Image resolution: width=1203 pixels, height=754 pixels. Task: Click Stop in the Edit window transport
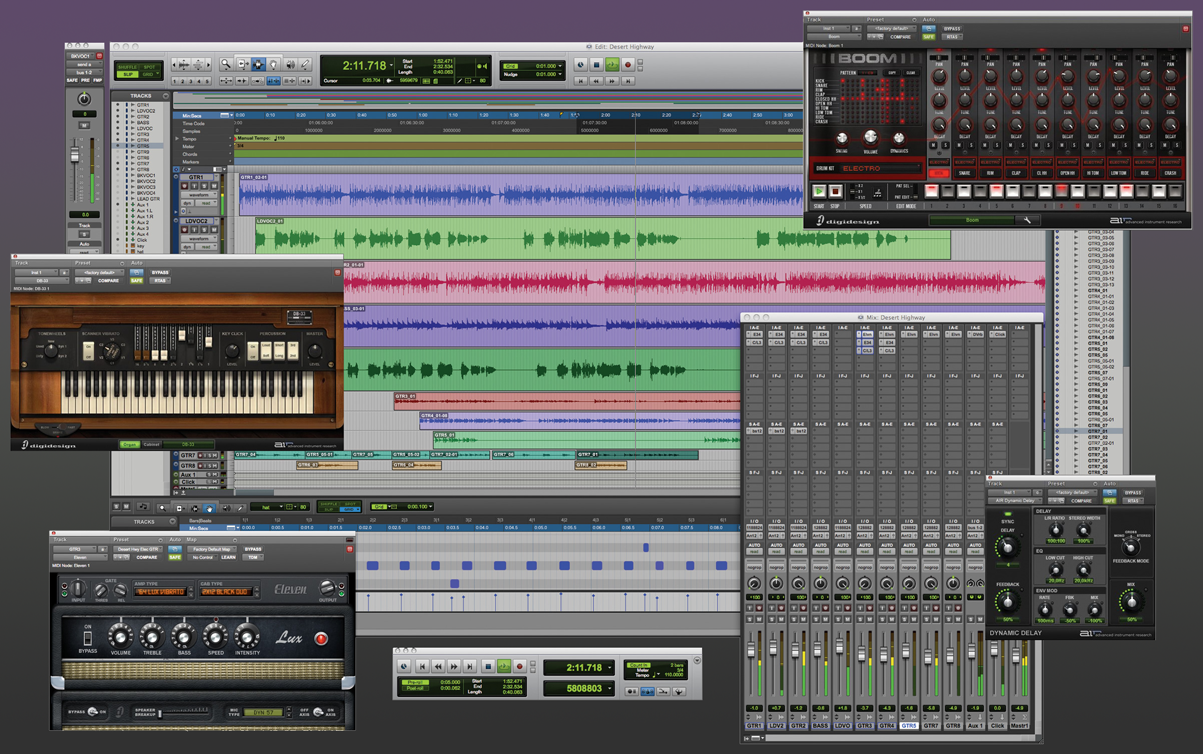[596, 65]
